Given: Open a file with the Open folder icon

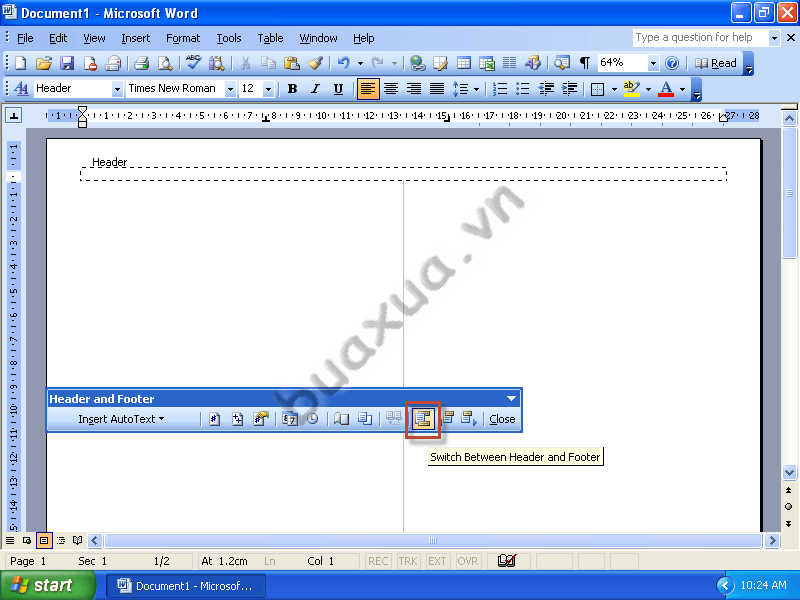Looking at the screenshot, I should click(x=44, y=63).
